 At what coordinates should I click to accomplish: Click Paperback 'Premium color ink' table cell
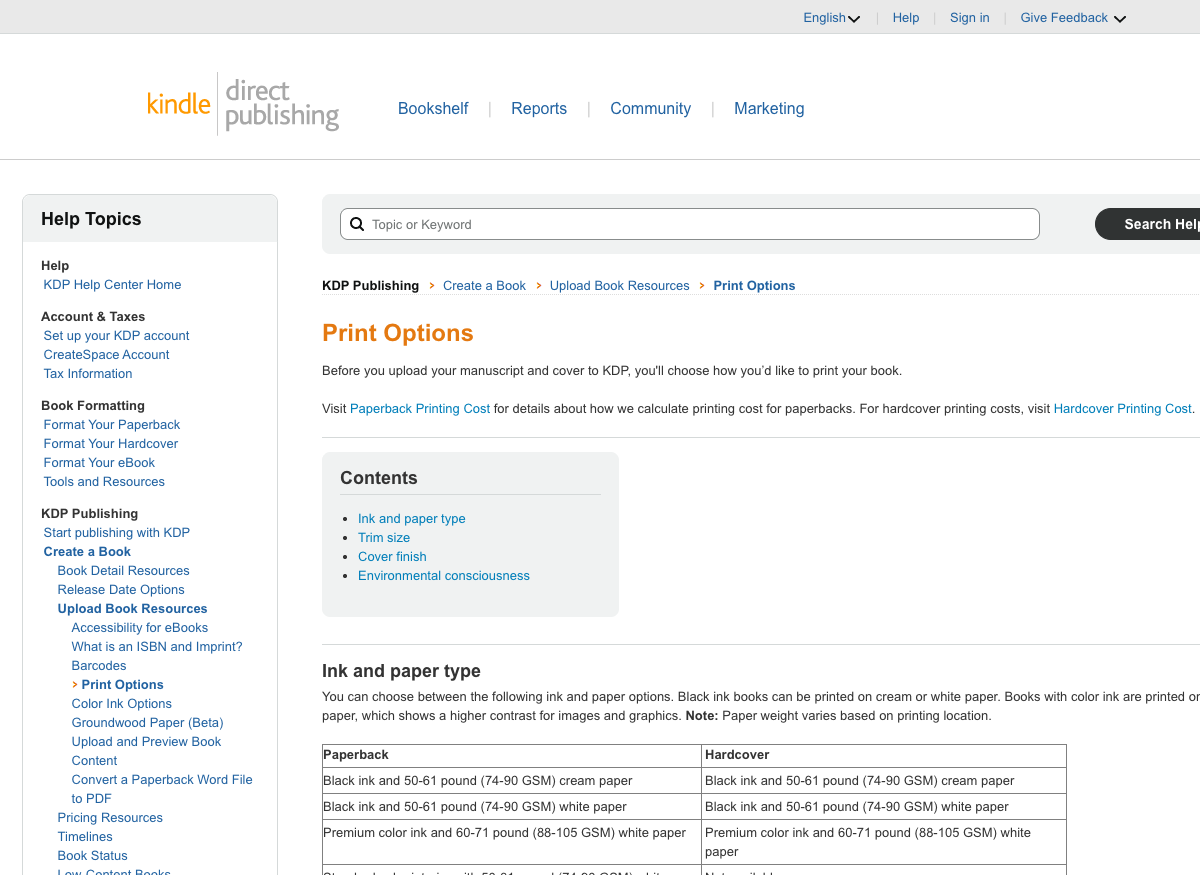[x=512, y=842]
